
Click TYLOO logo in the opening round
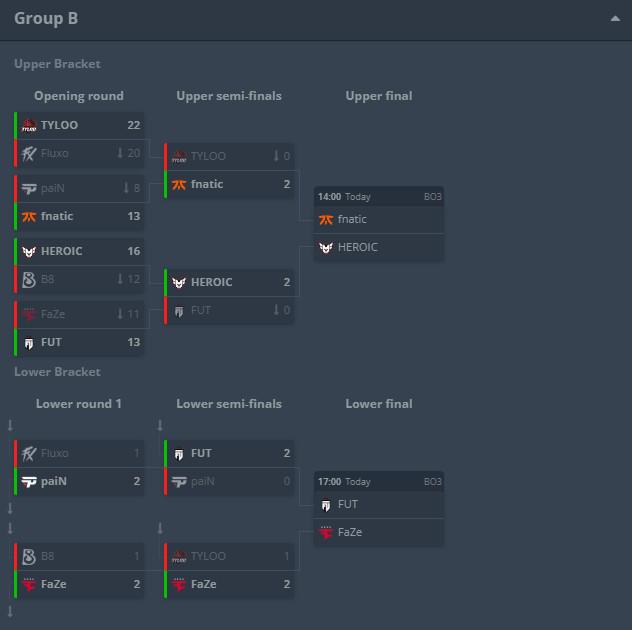coord(29,125)
